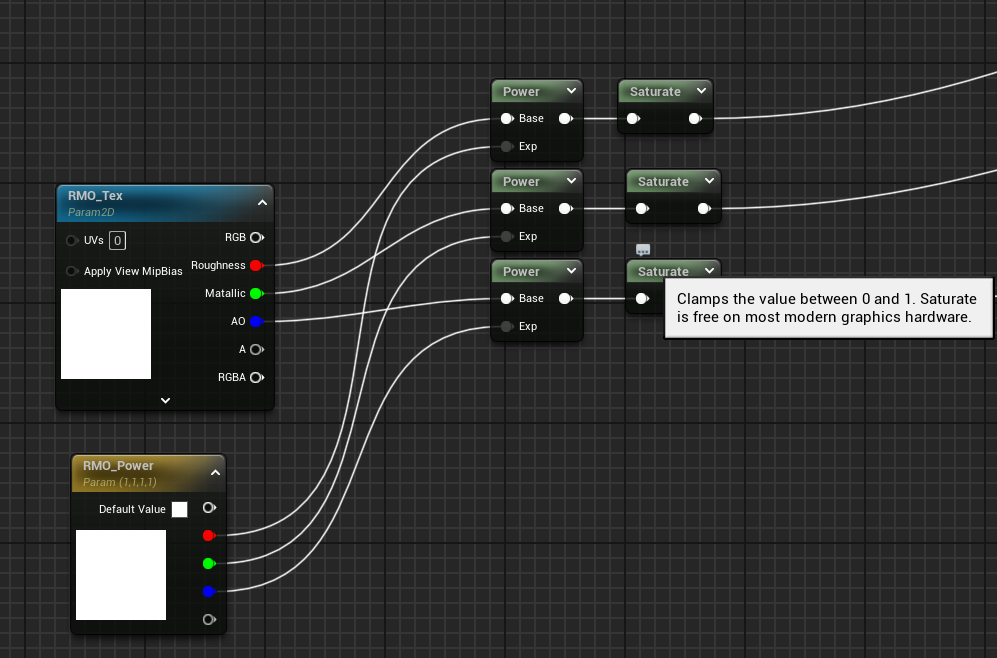This screenshot has height=658, width=997.
Task: Click input pin of Saturate on AO chain
Action: tap(642, 299)
